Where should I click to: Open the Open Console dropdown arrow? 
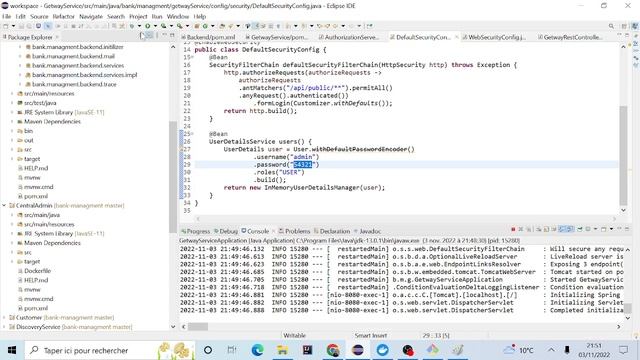coord(611,229)
